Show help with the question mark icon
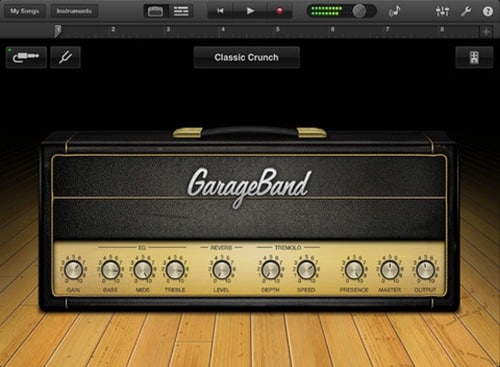500x367 pixels. pos(488,11)
